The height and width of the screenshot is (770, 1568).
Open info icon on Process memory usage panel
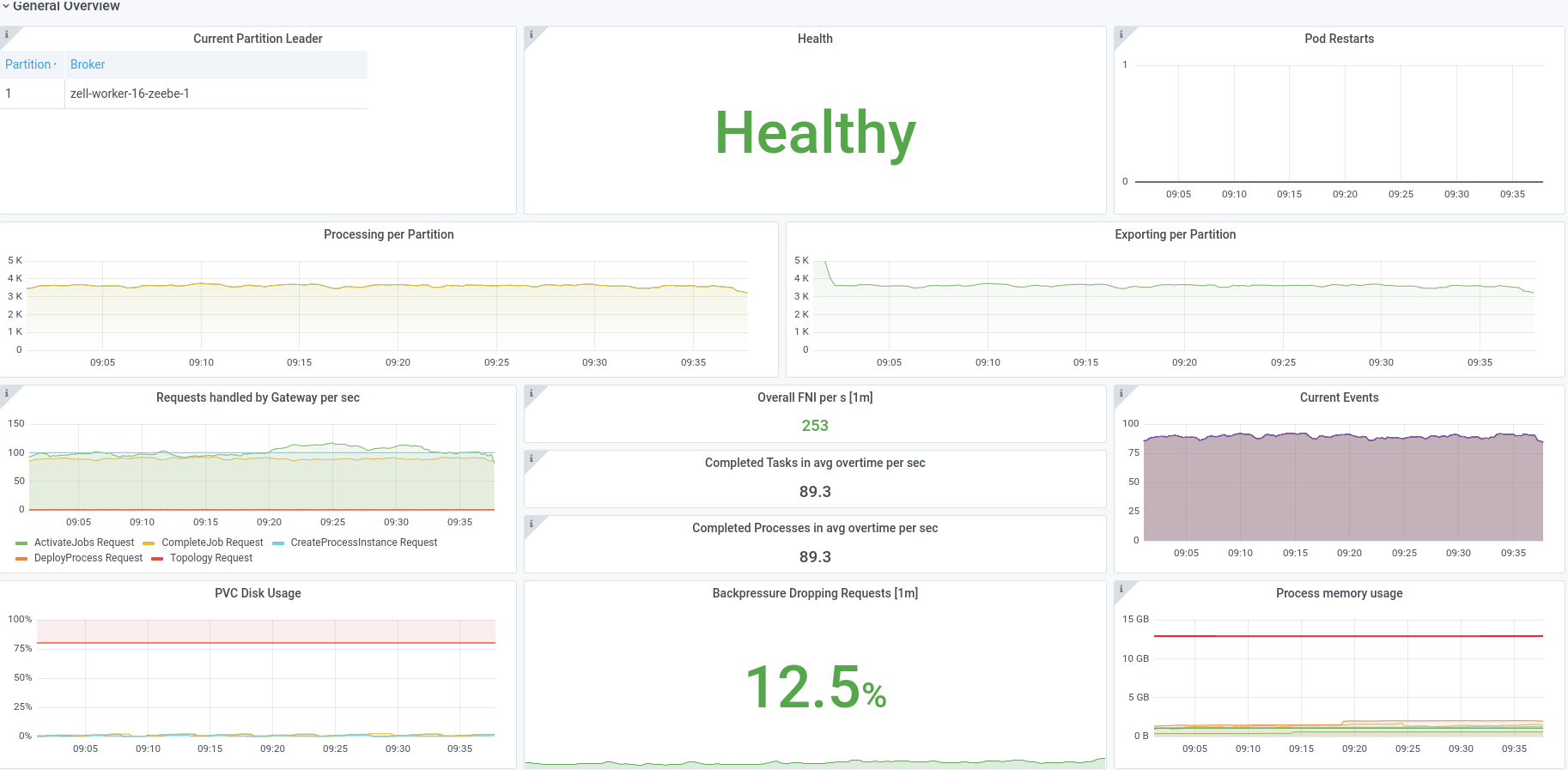[1121, 589]
